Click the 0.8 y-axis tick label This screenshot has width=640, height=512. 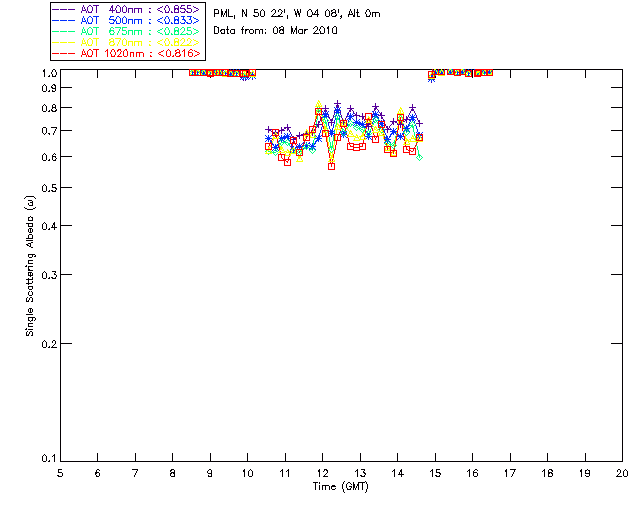49,108
